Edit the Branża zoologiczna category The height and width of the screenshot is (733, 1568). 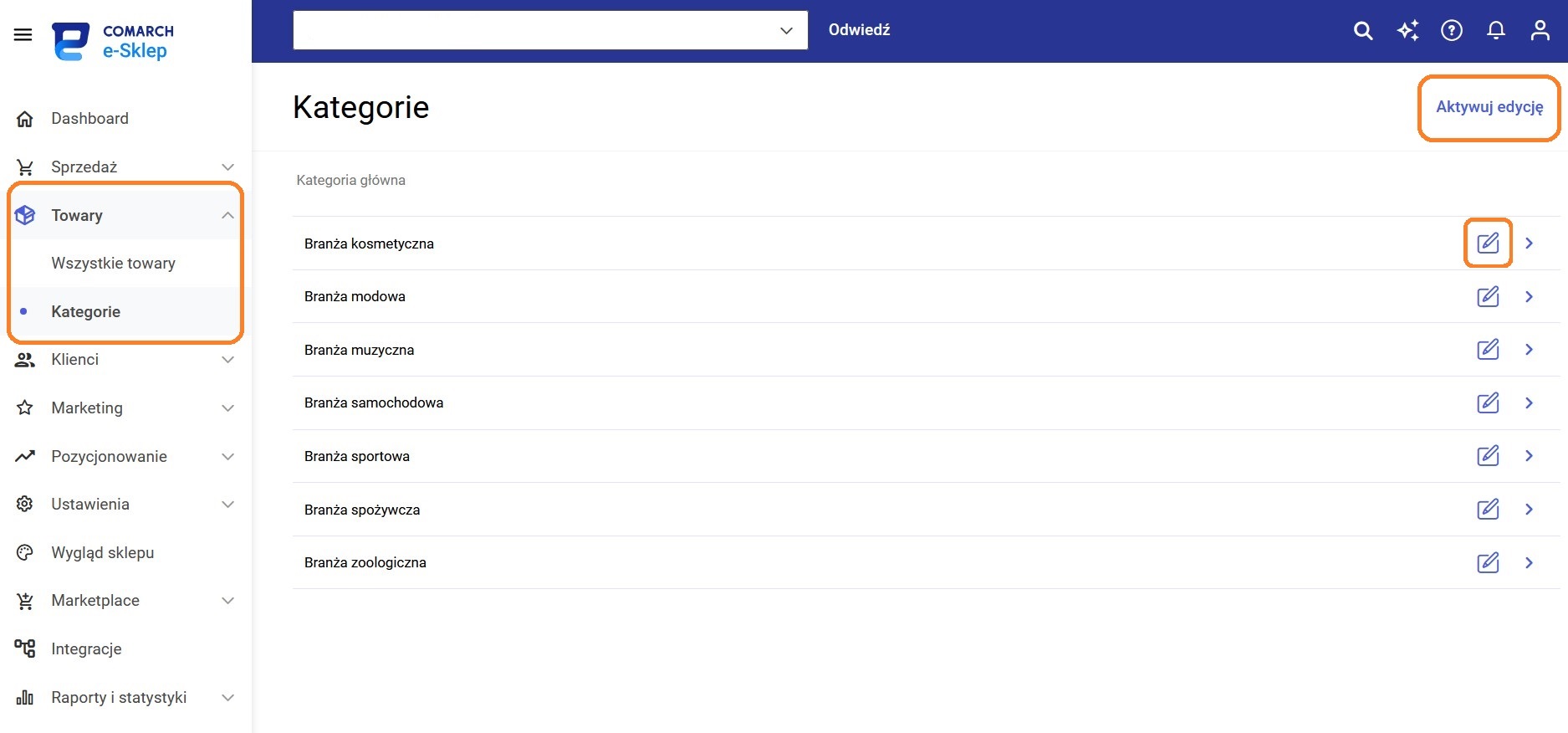point(1488,562)
